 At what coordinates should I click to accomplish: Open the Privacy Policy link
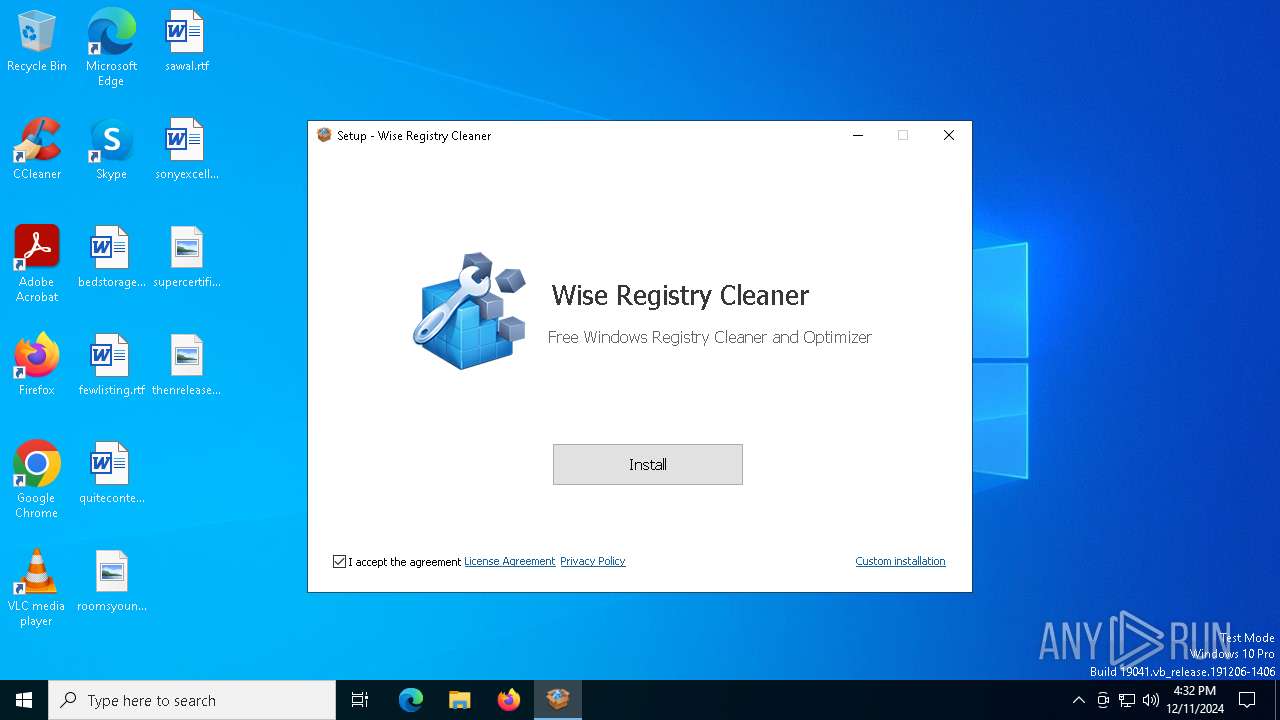tap(592, 561)
